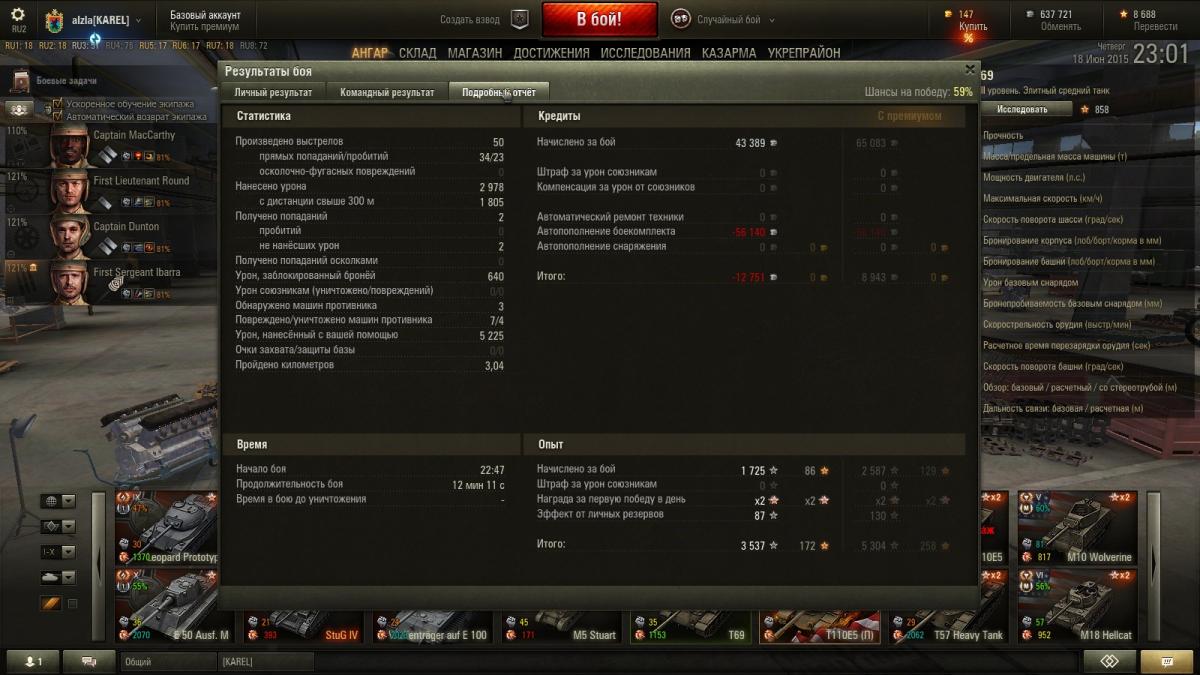Click the KAREL clan emblem icon

point(54,20)
